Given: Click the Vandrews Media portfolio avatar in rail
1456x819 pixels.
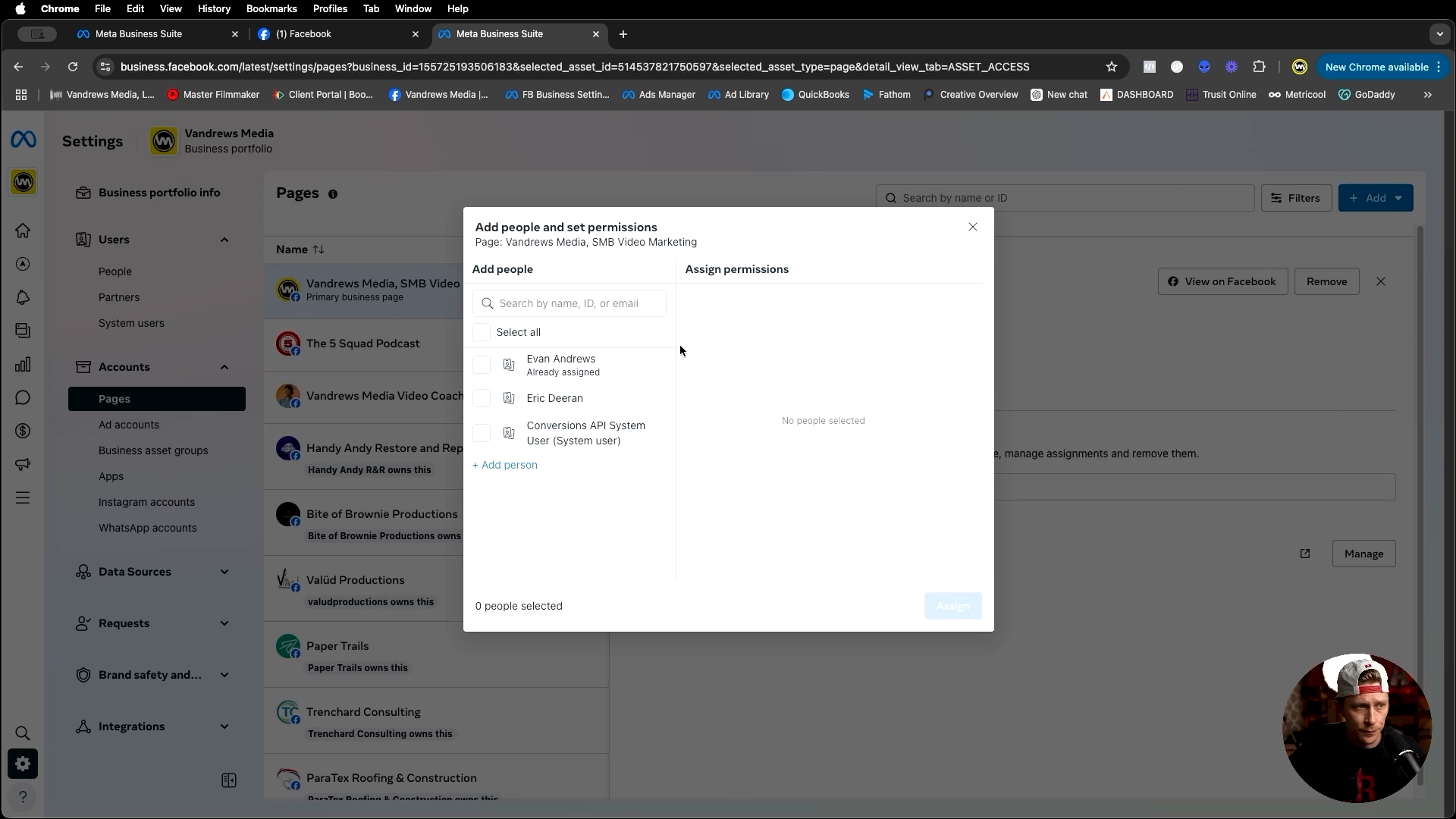Looking at the screenshot, I should (x=24, y=182).
